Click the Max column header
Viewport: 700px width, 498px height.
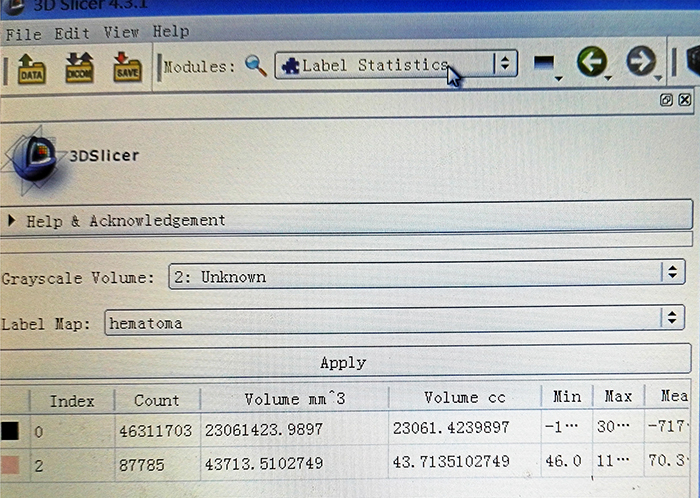click(x=618, y=395)
